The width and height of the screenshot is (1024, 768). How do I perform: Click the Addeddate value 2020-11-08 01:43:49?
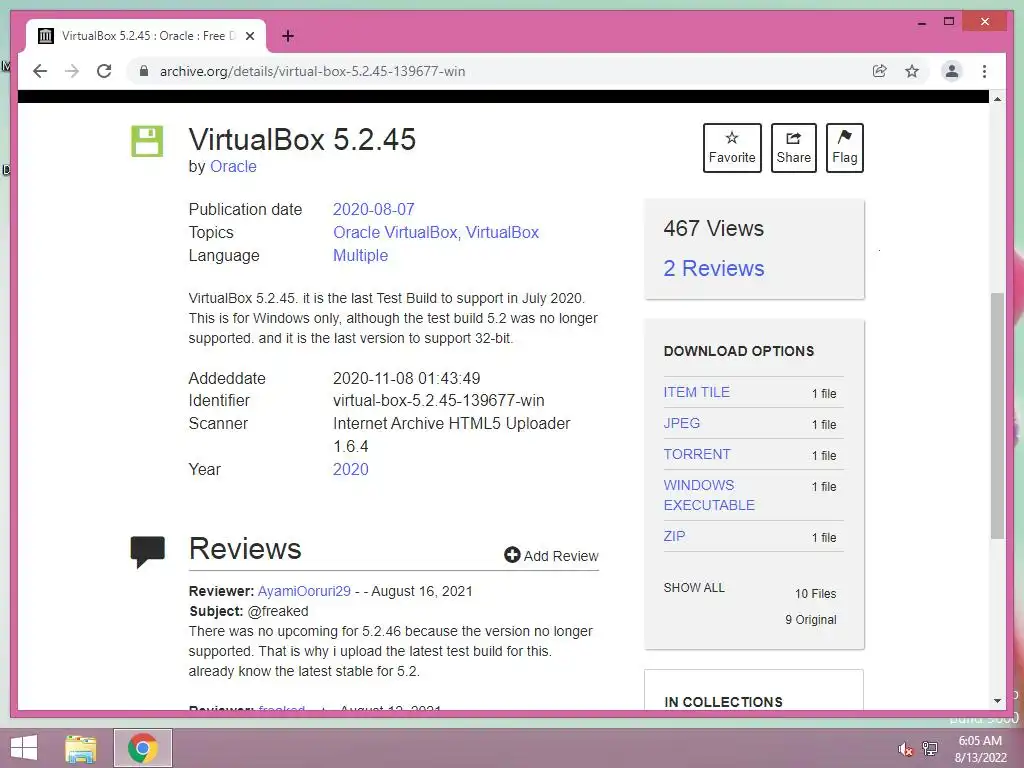407,378
